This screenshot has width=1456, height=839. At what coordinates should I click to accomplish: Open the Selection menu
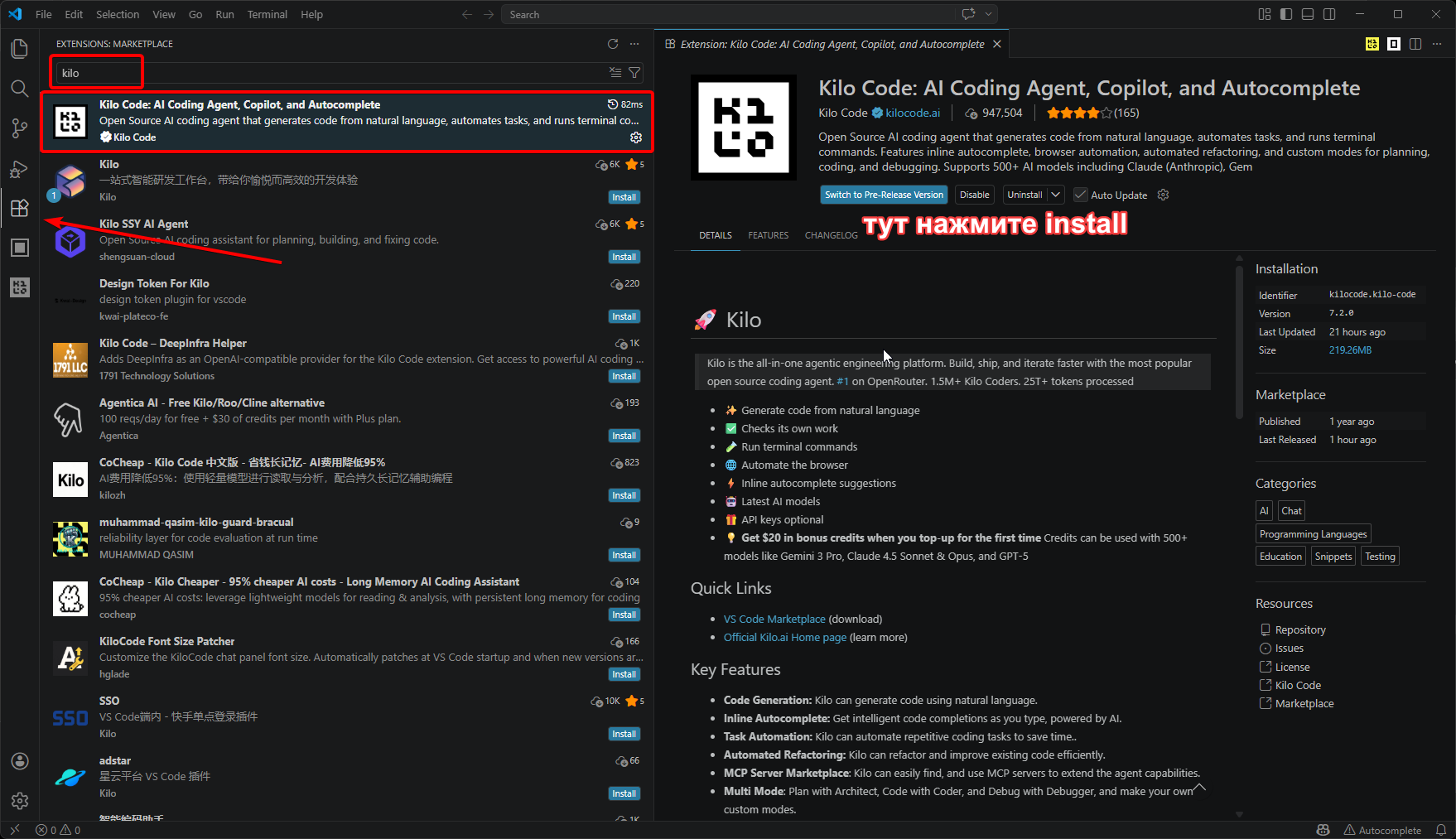click(118, 14)
